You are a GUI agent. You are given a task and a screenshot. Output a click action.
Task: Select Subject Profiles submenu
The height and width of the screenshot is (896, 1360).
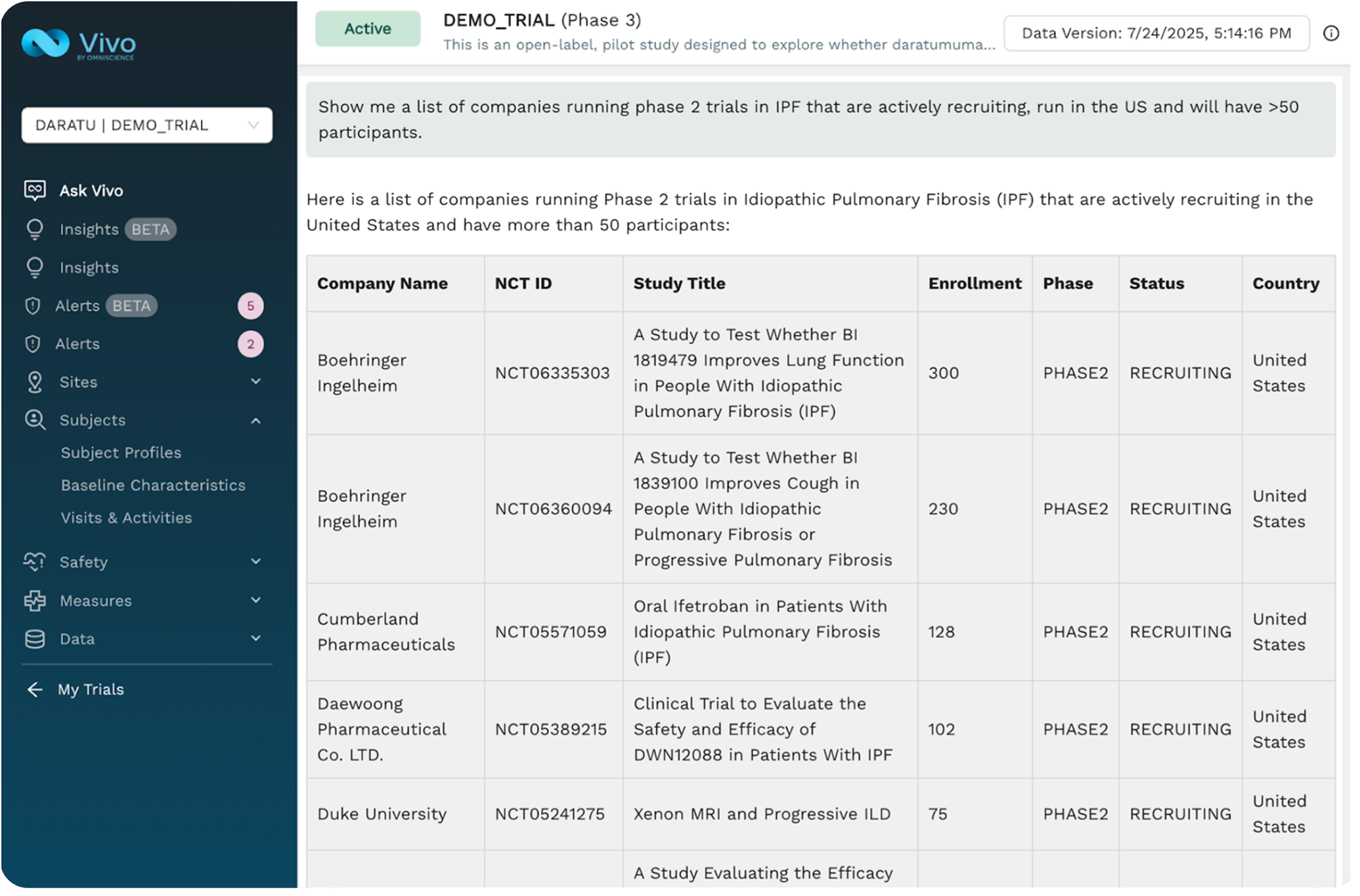click(x=121, y=453)
